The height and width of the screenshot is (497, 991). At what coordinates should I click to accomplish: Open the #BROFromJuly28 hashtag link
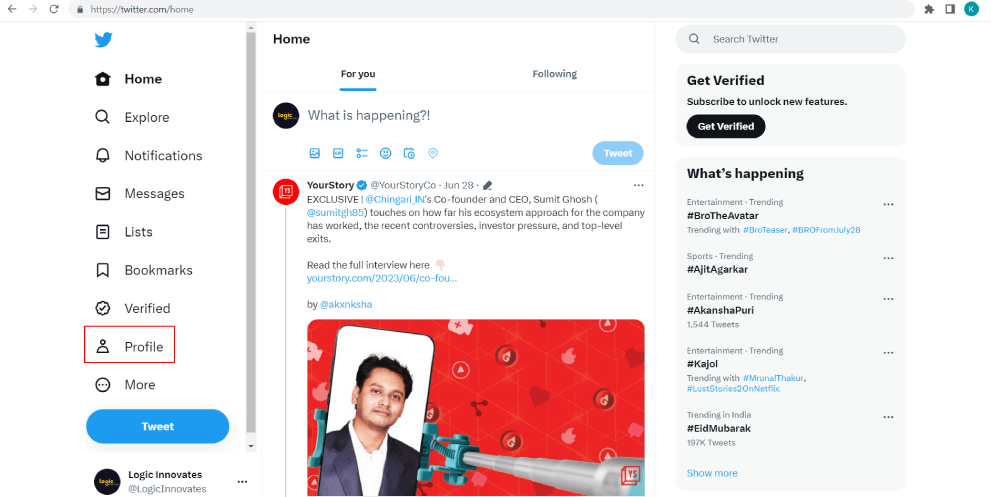pyautogui.click(x=826, y=230)
